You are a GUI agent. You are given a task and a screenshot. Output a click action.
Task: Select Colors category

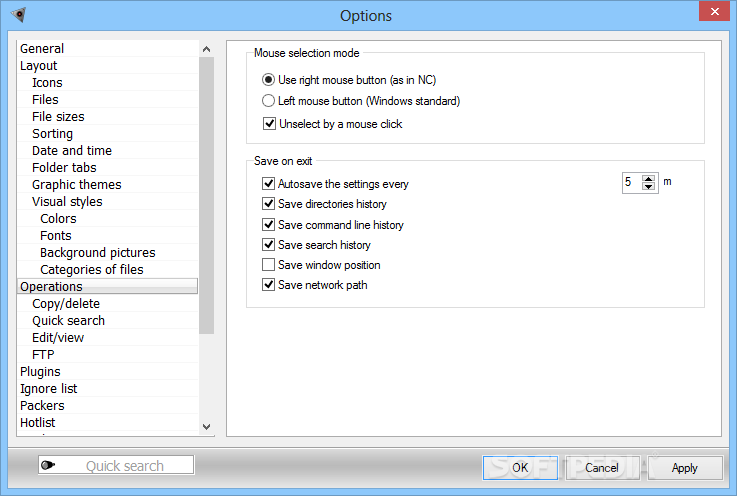108,219
